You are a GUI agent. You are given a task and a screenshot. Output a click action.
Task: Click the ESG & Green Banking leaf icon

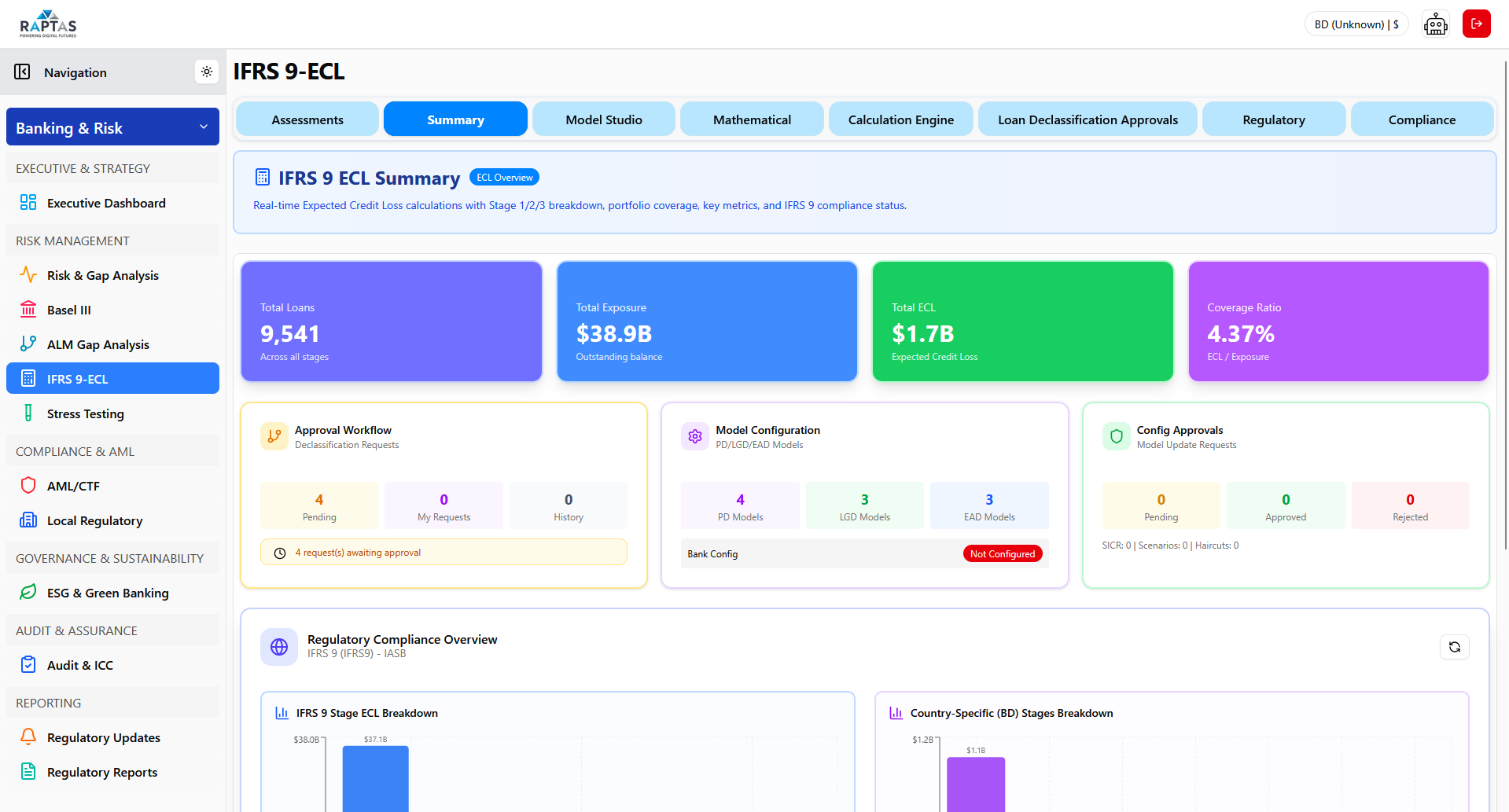(x=28, y=593)
